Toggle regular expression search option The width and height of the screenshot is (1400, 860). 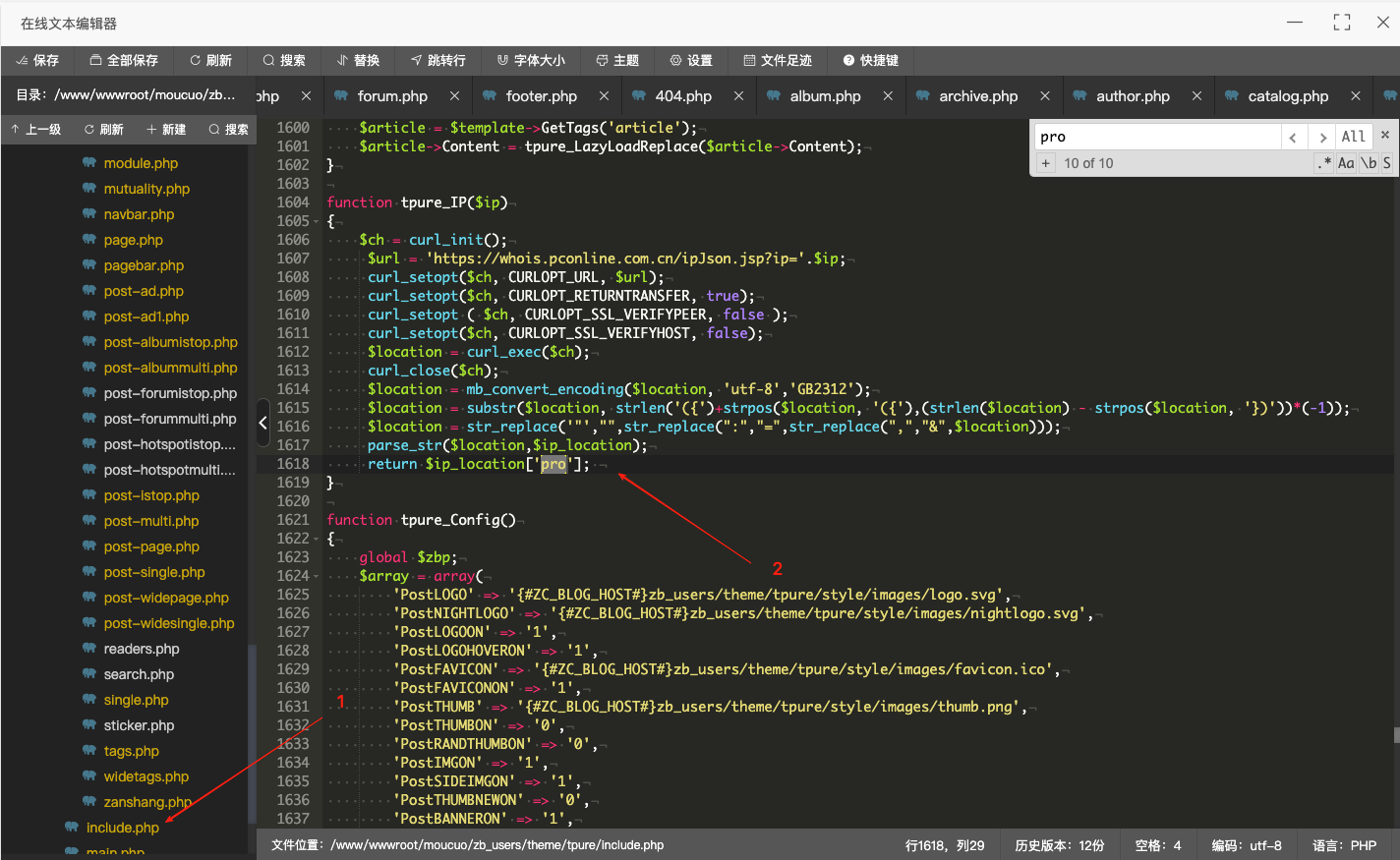[x=1324, y=163]
